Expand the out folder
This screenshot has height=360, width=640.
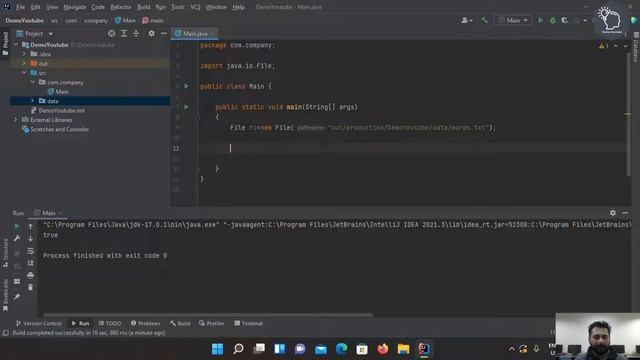tap(24, 63)
